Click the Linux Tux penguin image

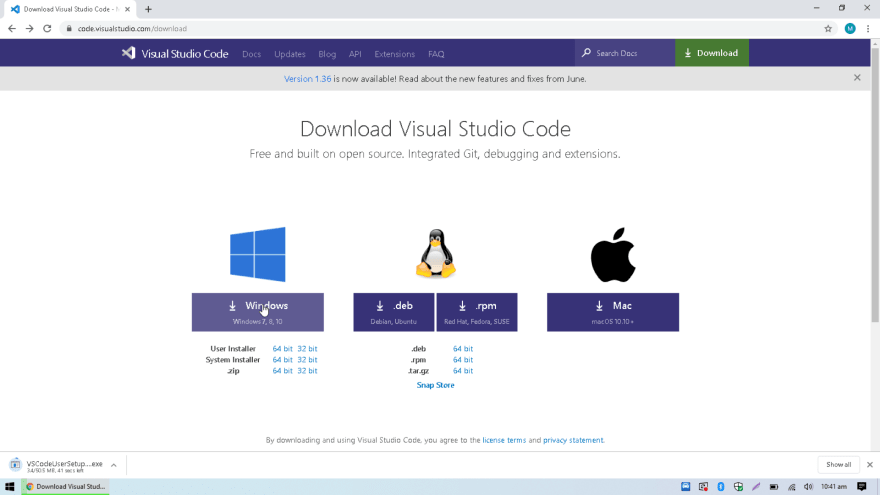click(436, 254)
